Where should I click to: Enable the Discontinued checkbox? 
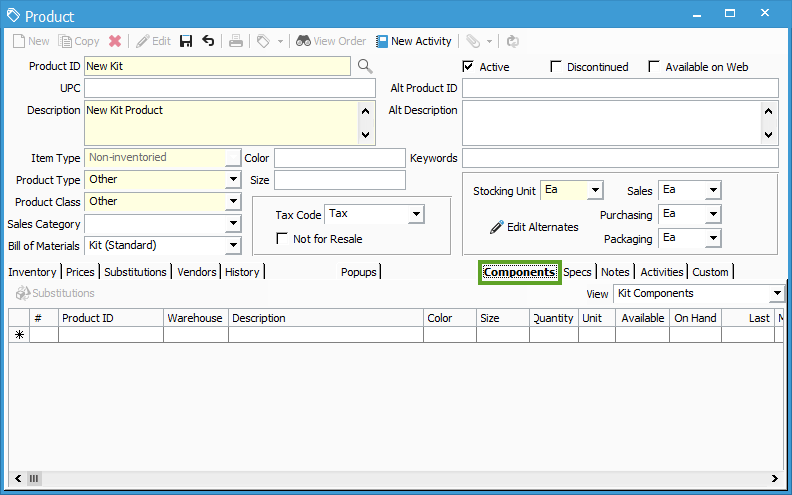[556, 66]
